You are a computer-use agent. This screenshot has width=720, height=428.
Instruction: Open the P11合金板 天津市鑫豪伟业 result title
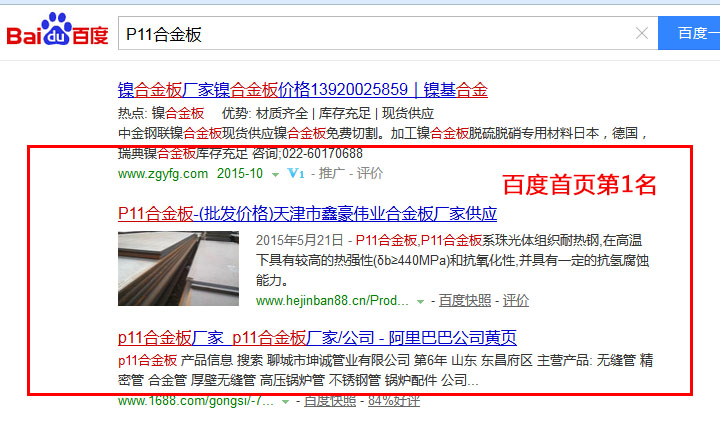point(307,213)
